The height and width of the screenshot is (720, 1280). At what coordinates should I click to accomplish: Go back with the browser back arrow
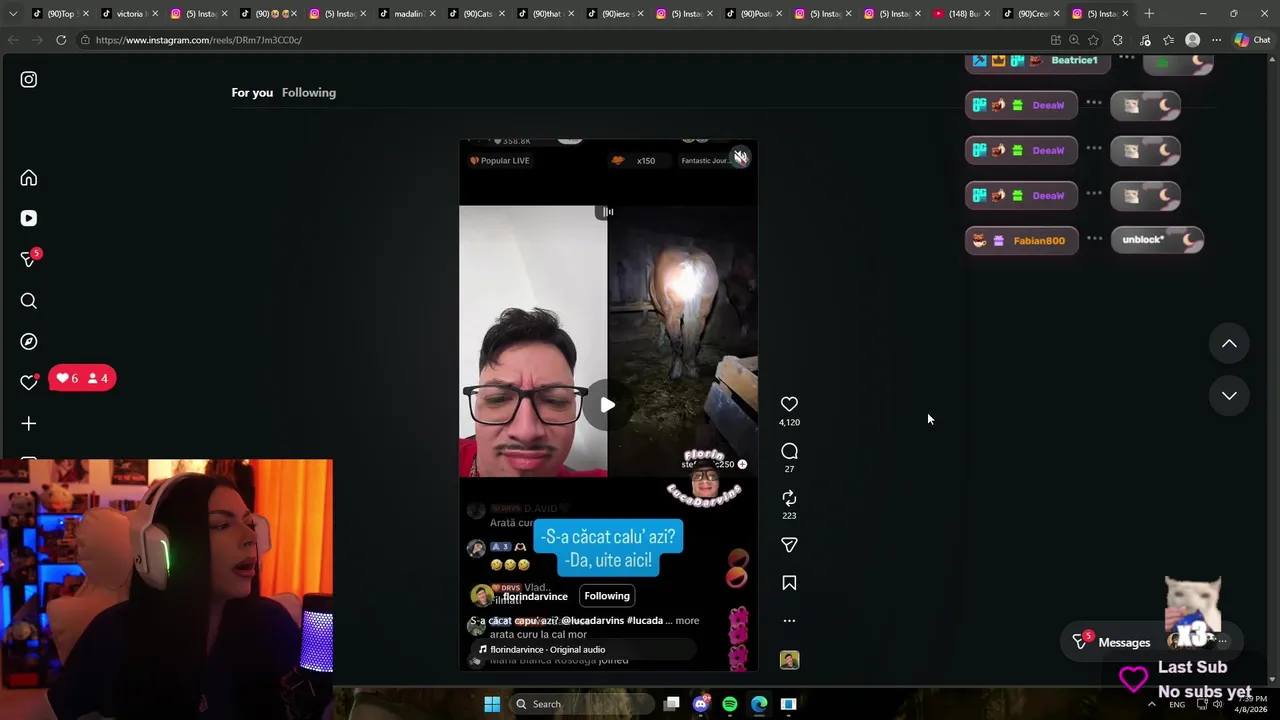coord(13,40)
